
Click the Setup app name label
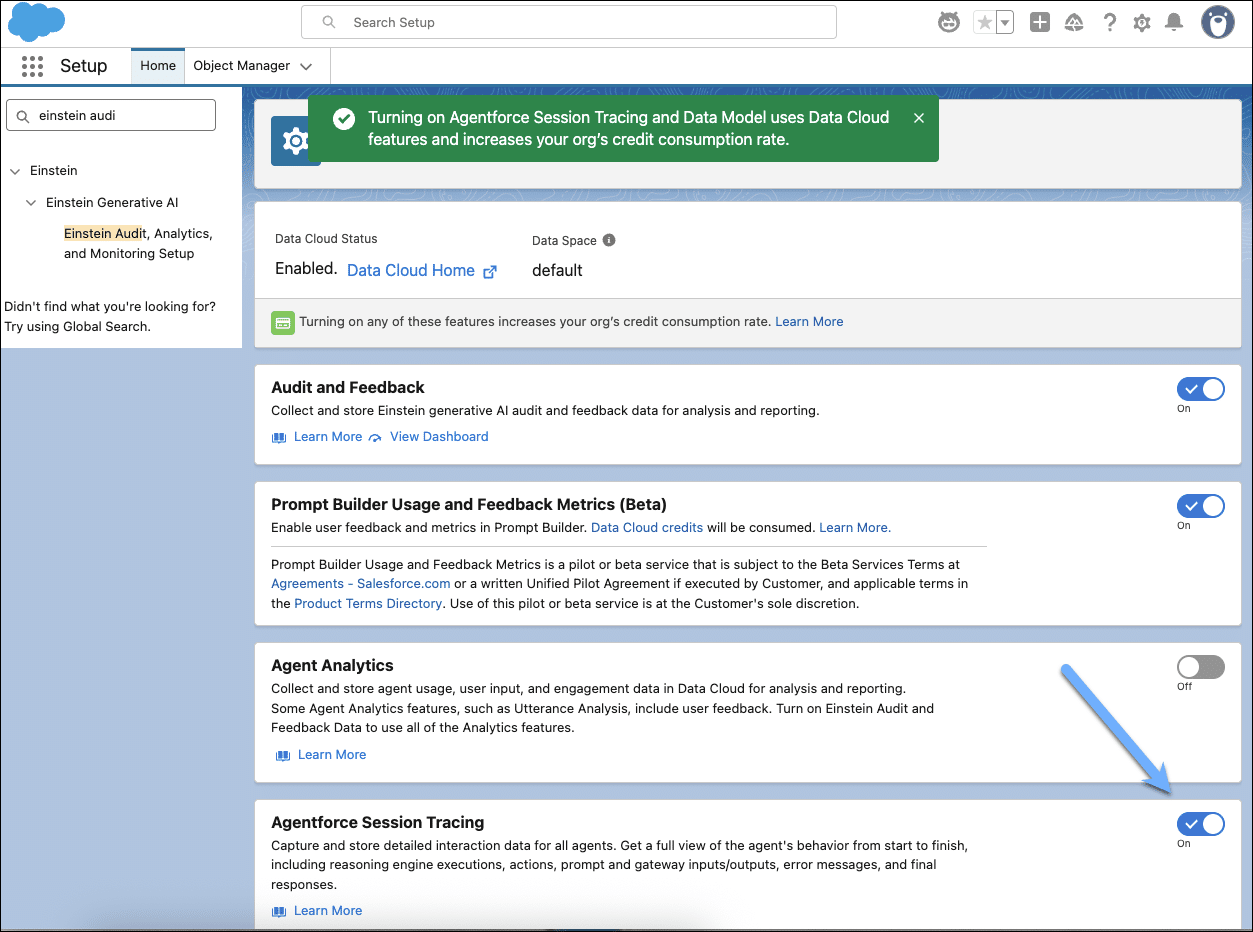coord(84,66)
